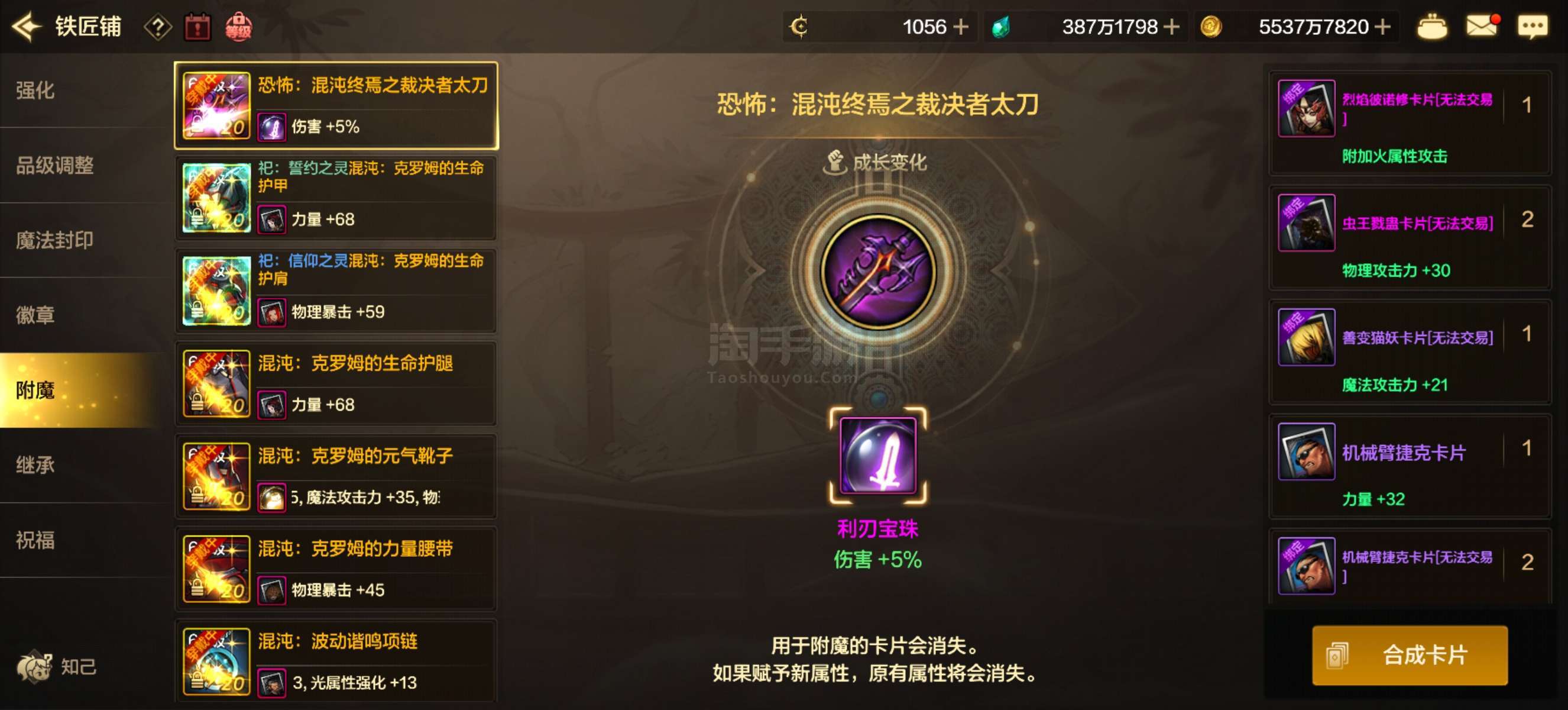The width and height of the screenshot is (1568, 710).
Task: Open the red calendar alert icon
Action: coord(197,27)
